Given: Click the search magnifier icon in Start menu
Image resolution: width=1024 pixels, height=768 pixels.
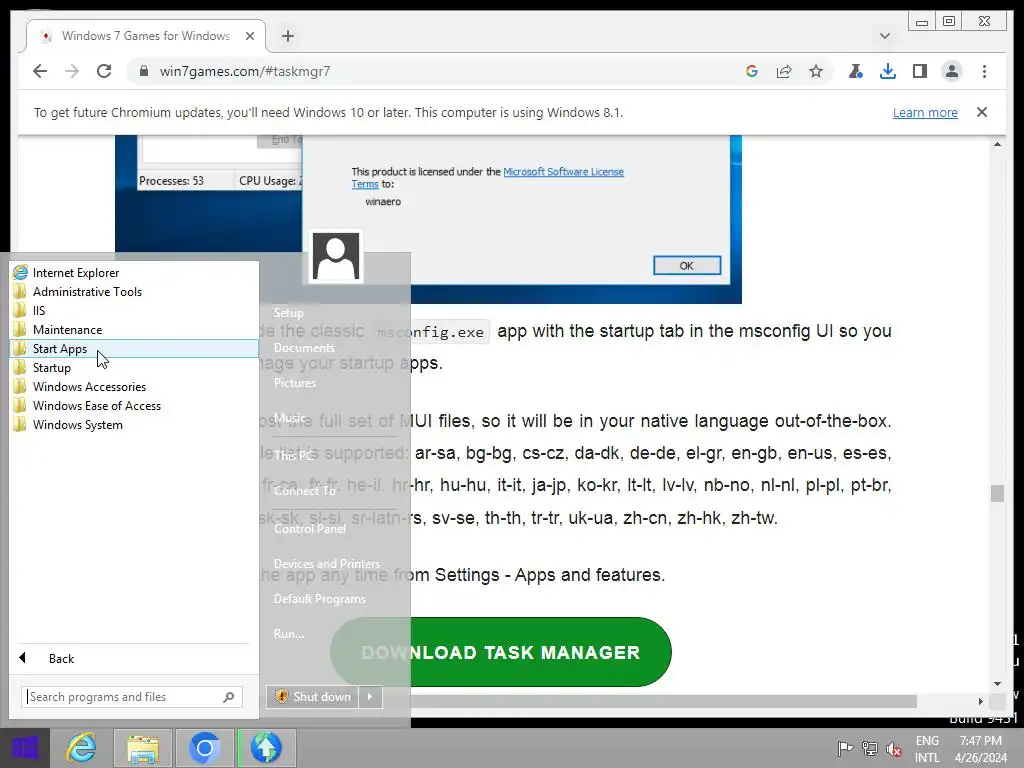Looking at the screenshot, I should click(229, 697).
